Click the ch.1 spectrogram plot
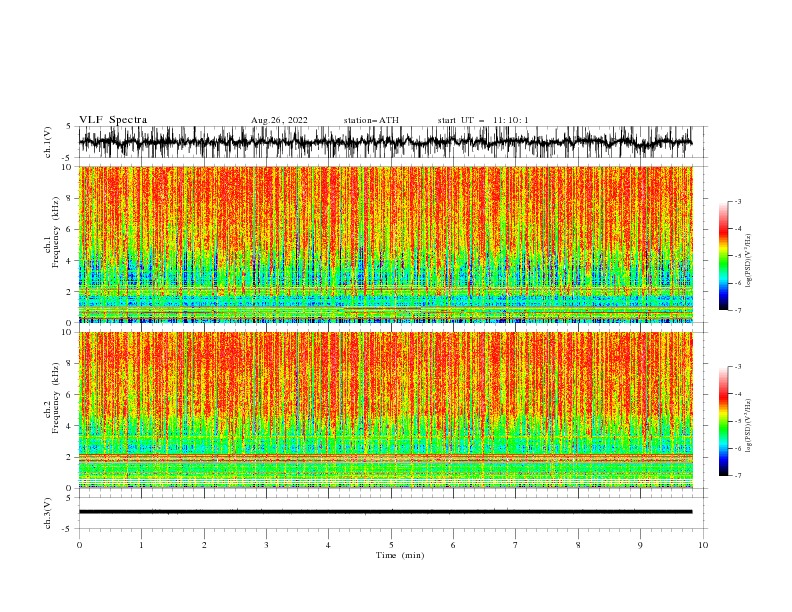Viewport: 792px width, 612px height. (x=385, y=244)
